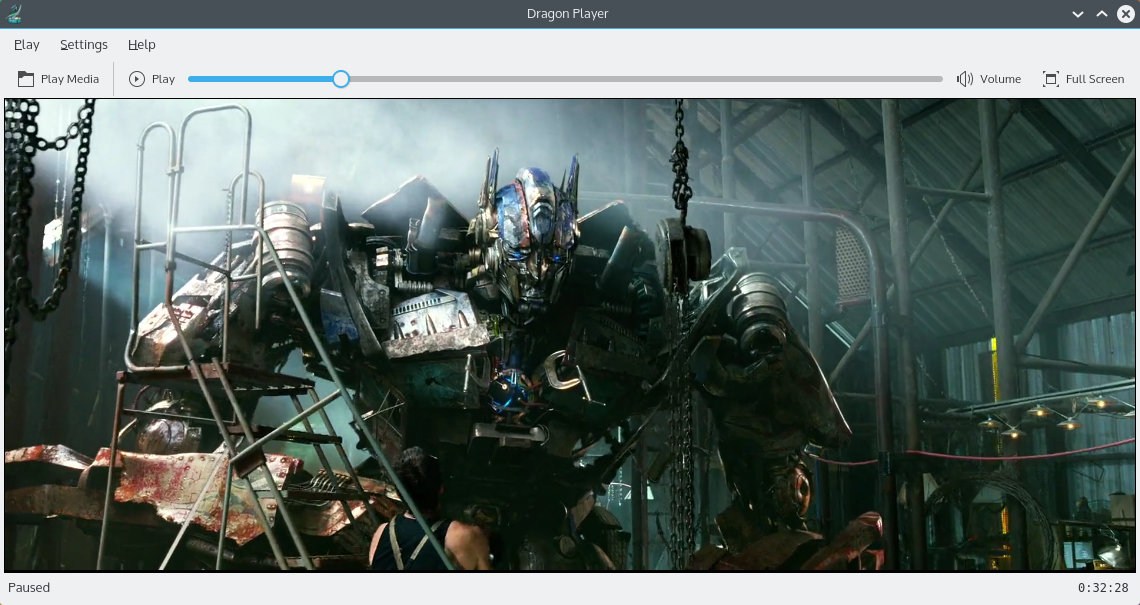Click the 0:32:28 time display
The width and height of the screenshot is (1140, 605).
coord(1103,588)
